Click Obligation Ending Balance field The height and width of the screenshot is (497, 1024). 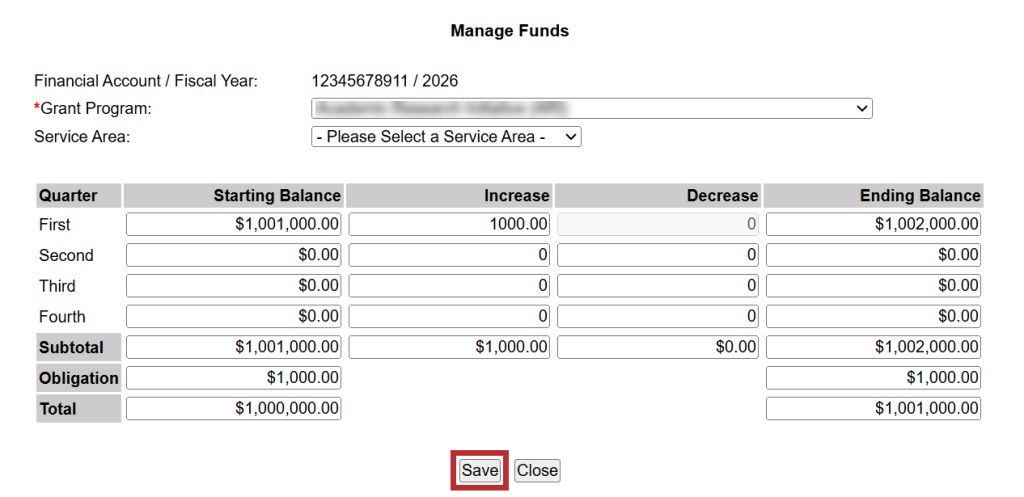pos(873,378)
